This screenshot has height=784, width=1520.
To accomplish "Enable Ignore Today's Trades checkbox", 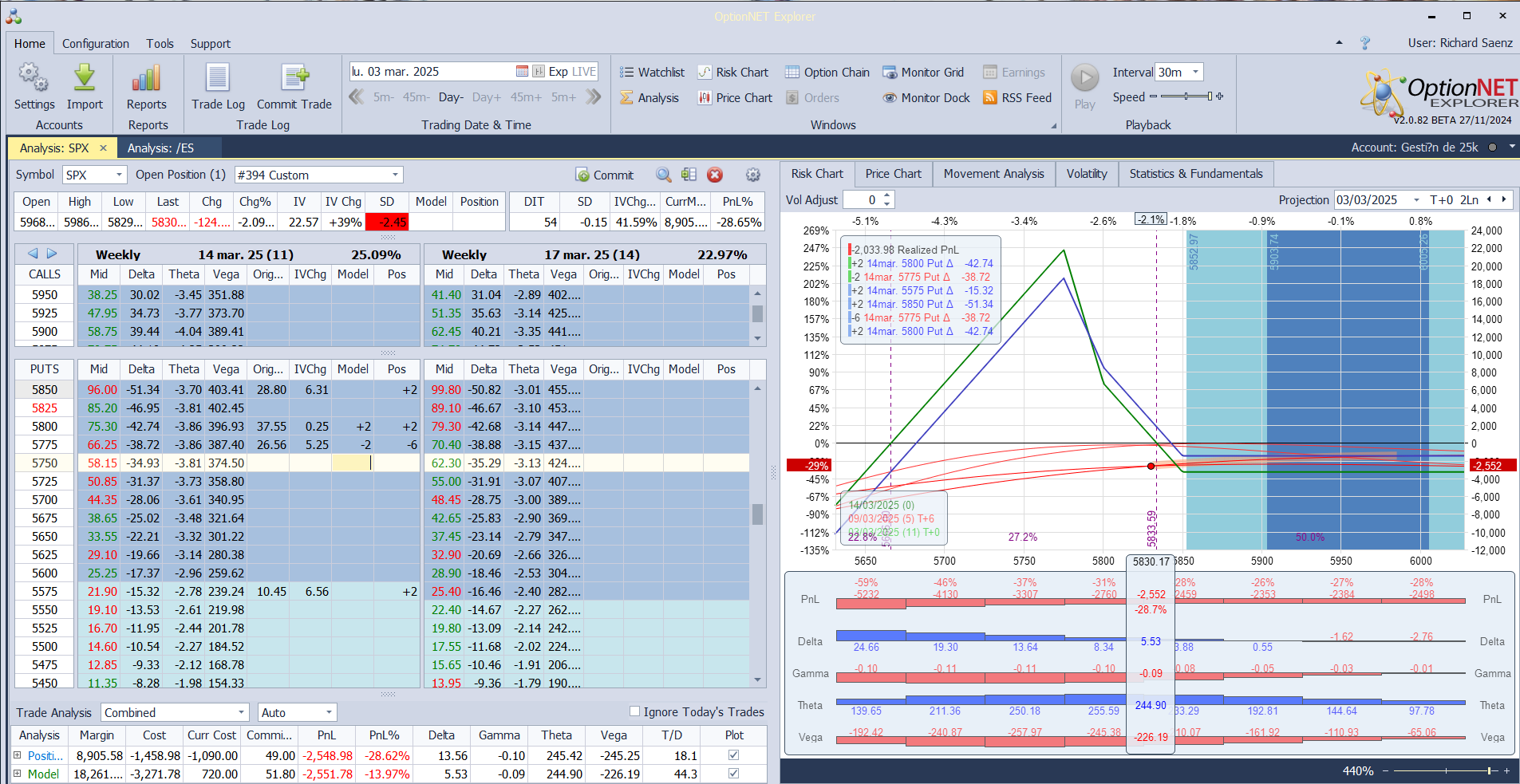I will point(635,711).
